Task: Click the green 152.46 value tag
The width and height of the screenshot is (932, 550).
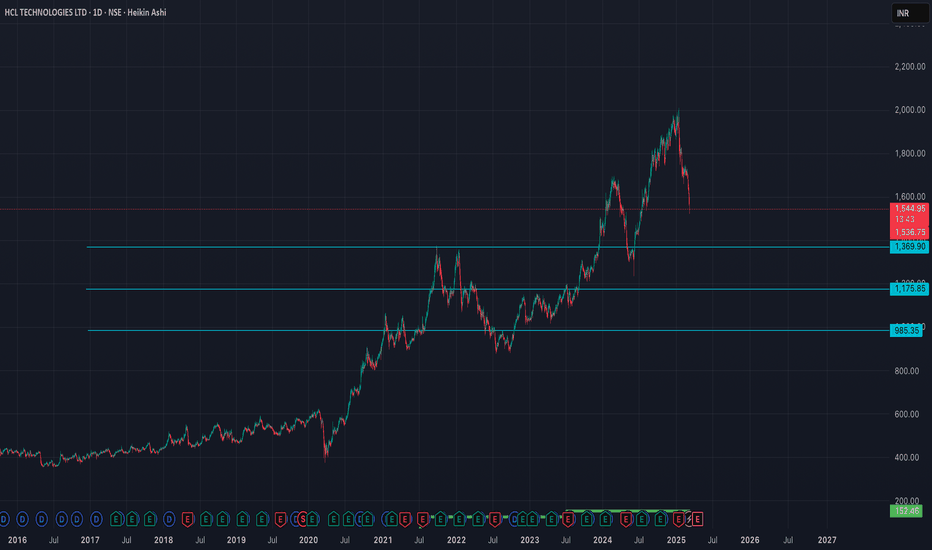Action: coord(906,511)
